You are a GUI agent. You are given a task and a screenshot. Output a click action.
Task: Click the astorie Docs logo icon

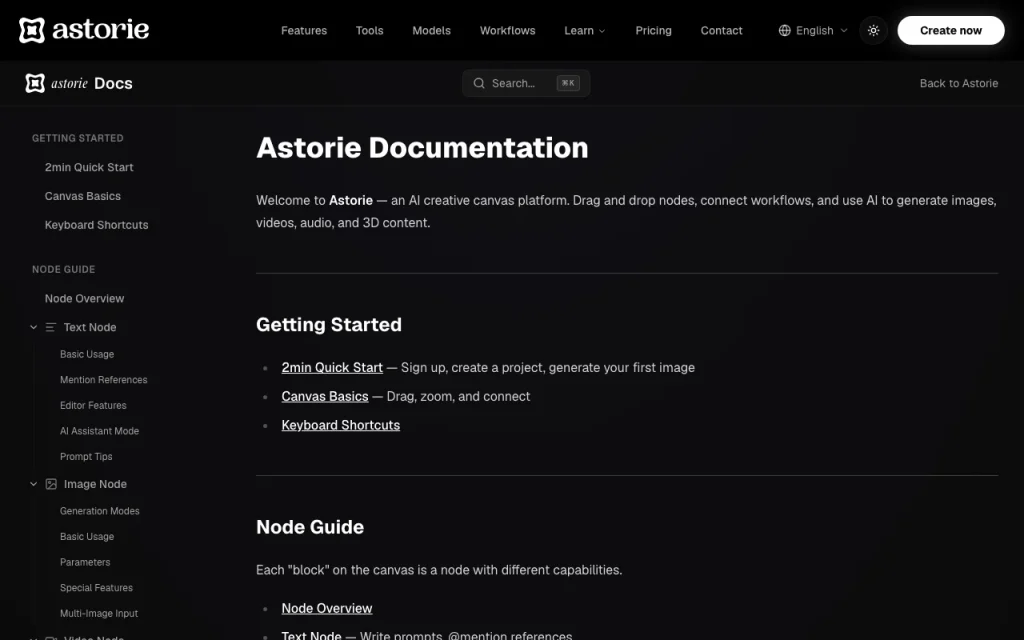point(35,83)
